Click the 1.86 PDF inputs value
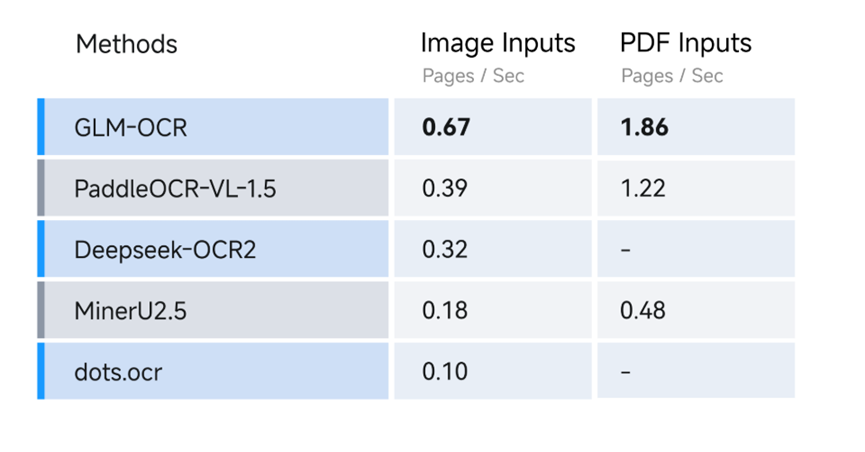The width and height of the screenshot is (865, 452). pos(644,127)
